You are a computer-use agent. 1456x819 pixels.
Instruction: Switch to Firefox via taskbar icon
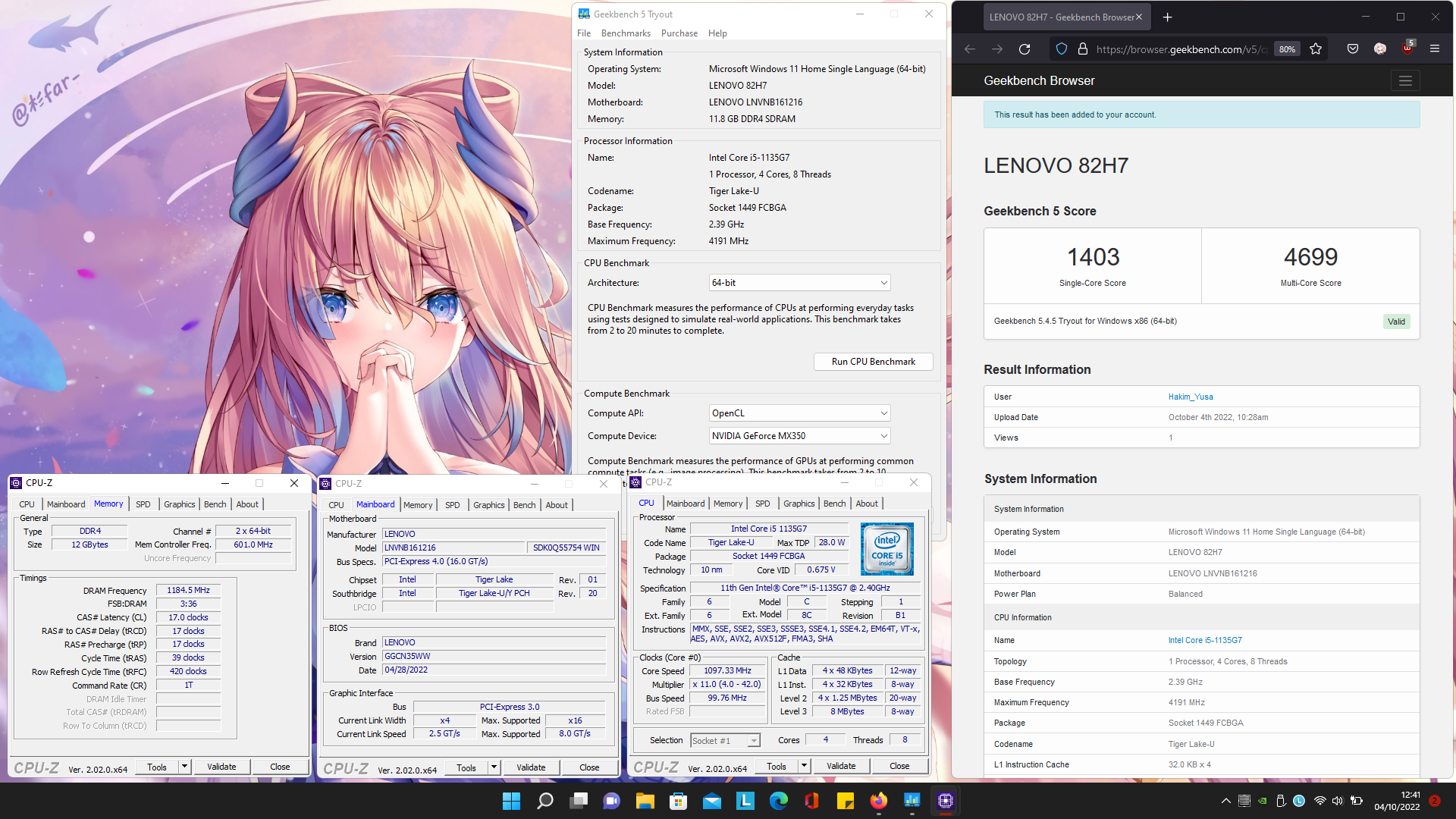pyautogui.click(x=879, y=801)
